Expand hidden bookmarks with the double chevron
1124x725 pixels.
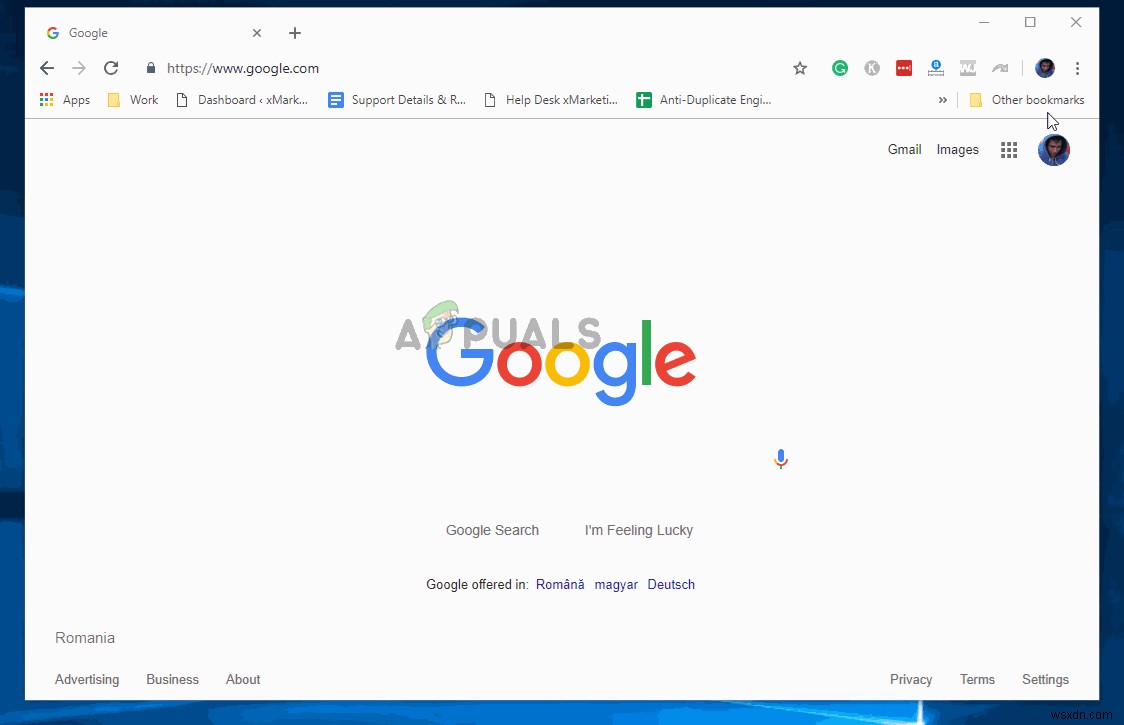point(943,100)
